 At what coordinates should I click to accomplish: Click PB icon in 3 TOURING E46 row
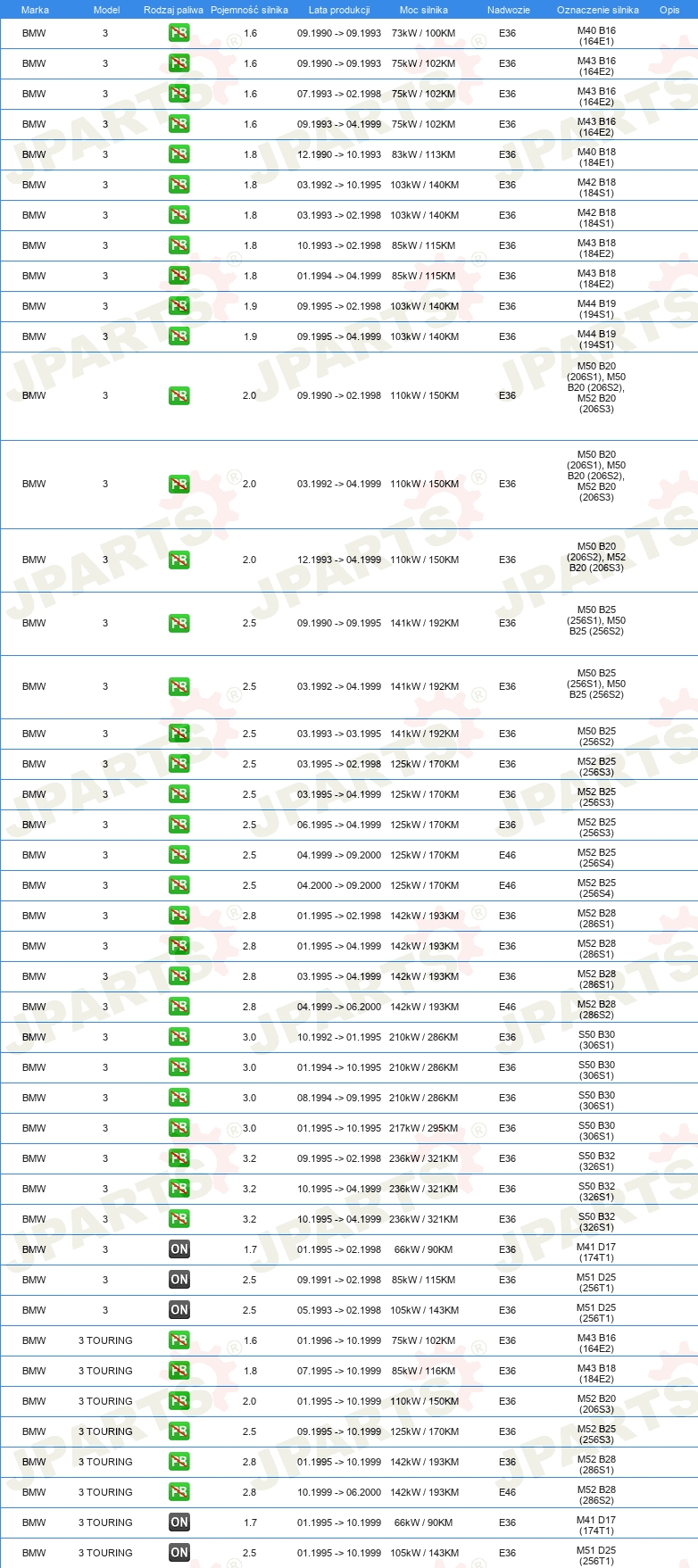pyautogui.click(x=179, y=1492)
